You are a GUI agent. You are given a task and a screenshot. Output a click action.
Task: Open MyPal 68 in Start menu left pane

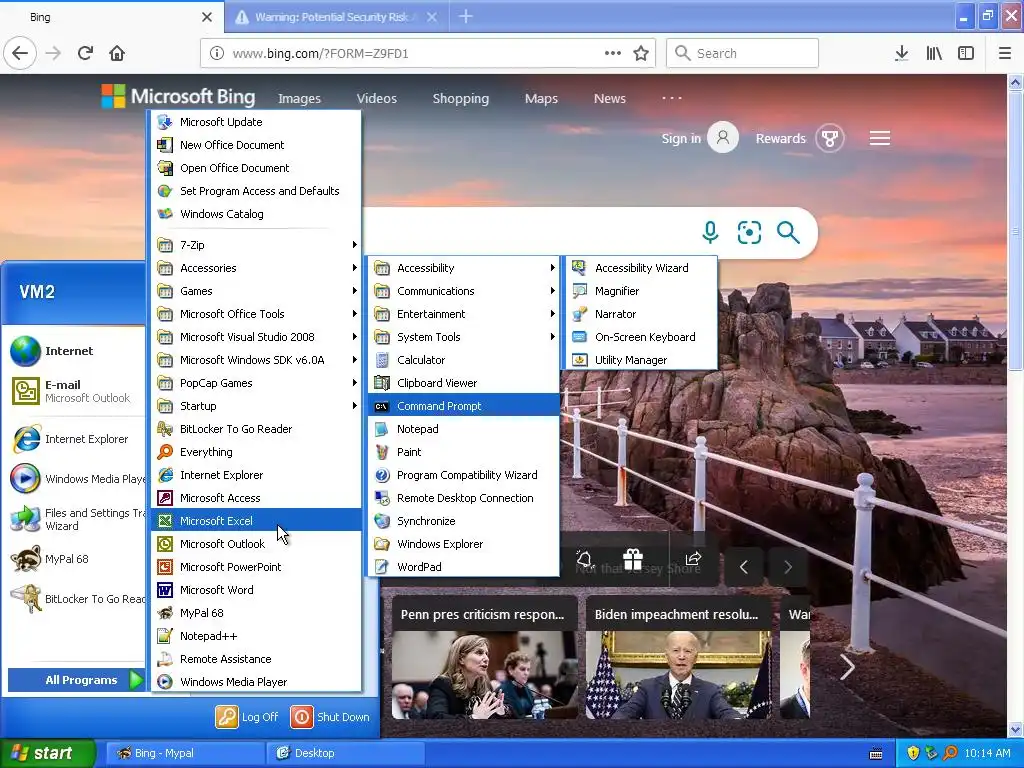tap(74, 559)
